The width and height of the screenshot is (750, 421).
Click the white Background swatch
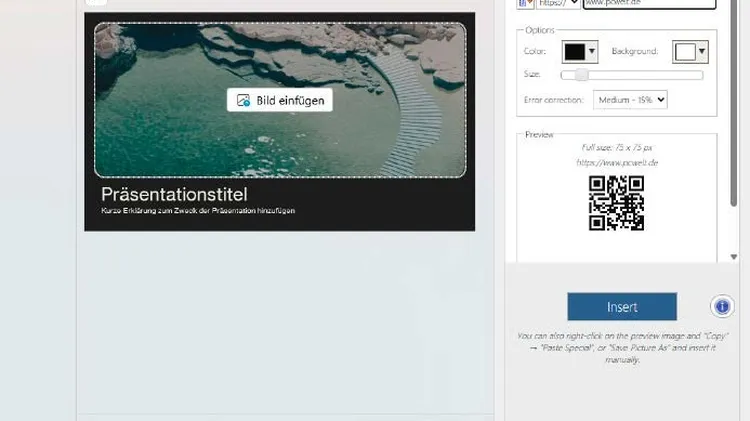click(x=684, y=52)
